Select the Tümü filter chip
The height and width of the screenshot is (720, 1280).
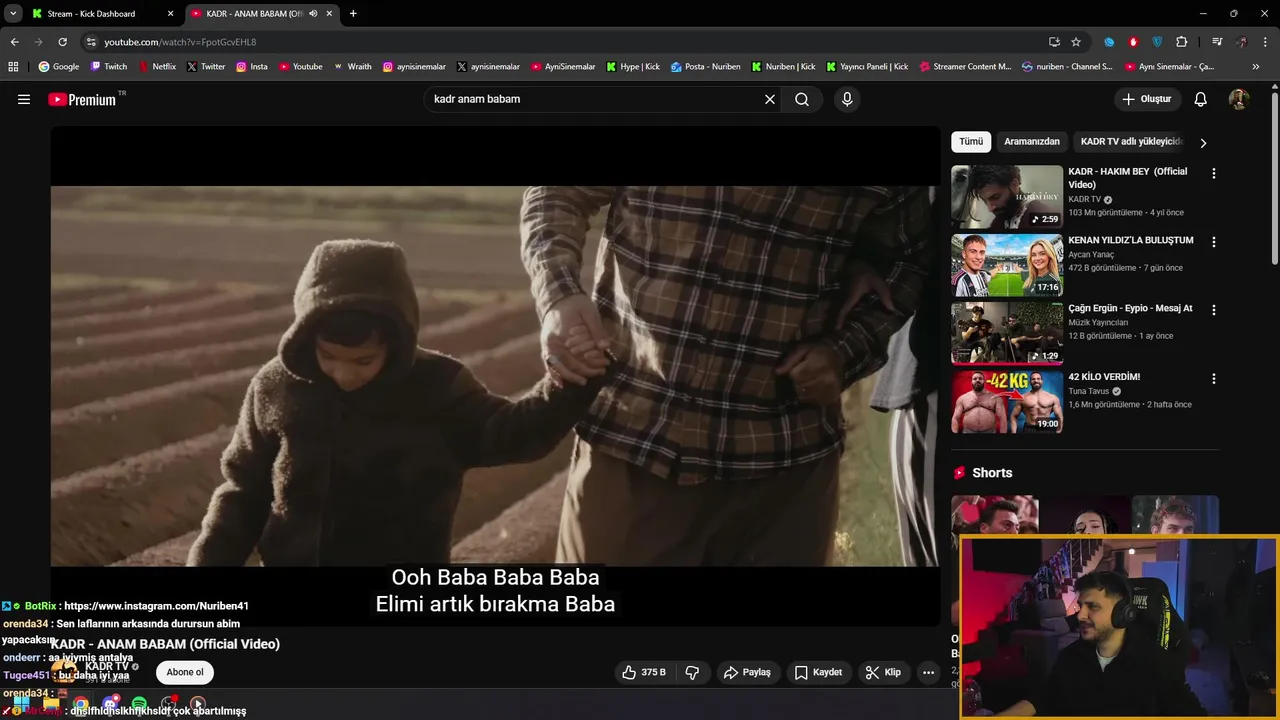(x=971, y=142)
